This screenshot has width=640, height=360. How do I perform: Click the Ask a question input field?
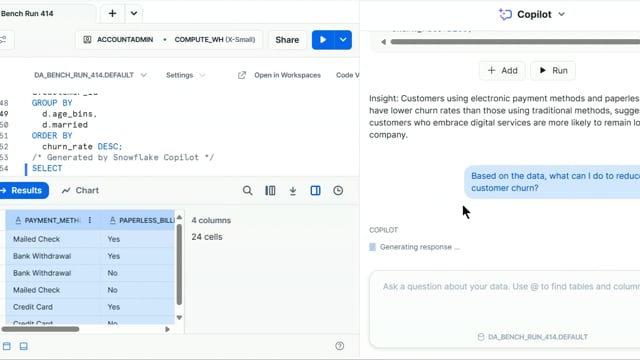pos(504,309)
